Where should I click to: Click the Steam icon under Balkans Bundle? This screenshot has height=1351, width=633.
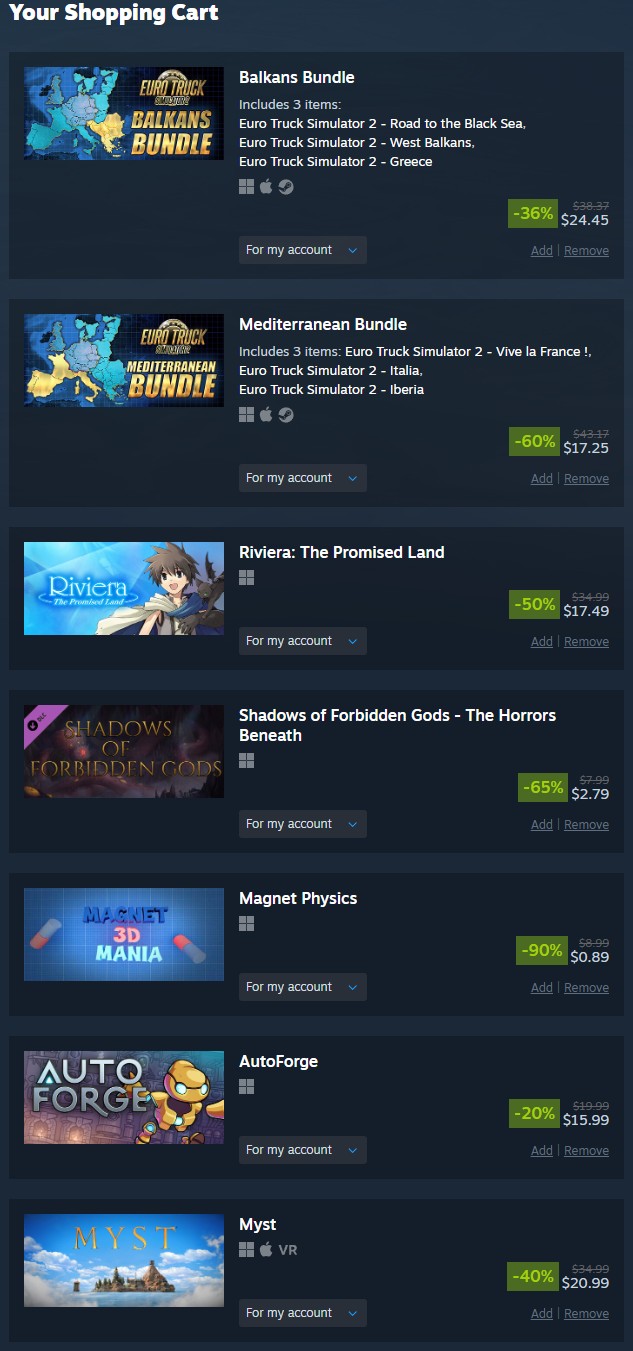click(286, 187)
